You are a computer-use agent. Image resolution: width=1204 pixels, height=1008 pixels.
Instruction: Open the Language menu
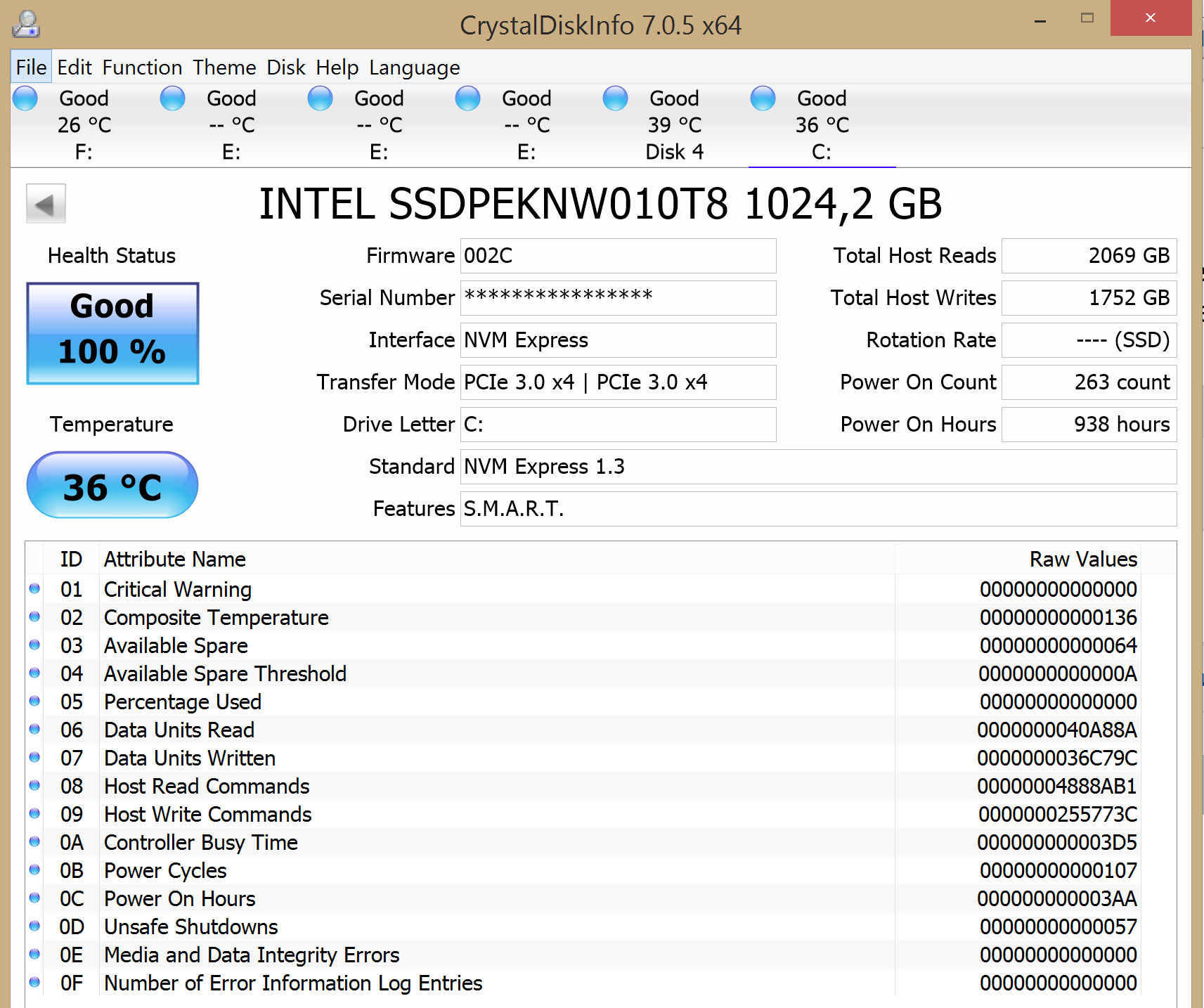tap(414, 67)
